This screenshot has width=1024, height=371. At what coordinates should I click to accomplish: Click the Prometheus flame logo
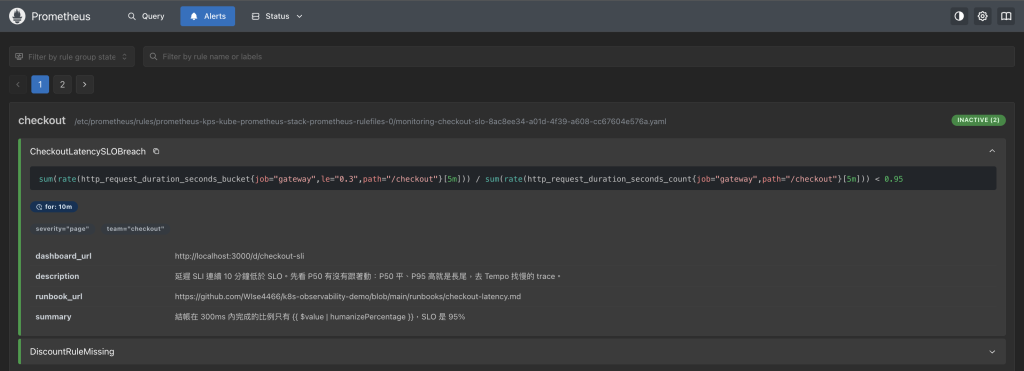pyautogui.click(x=18, y=16)
